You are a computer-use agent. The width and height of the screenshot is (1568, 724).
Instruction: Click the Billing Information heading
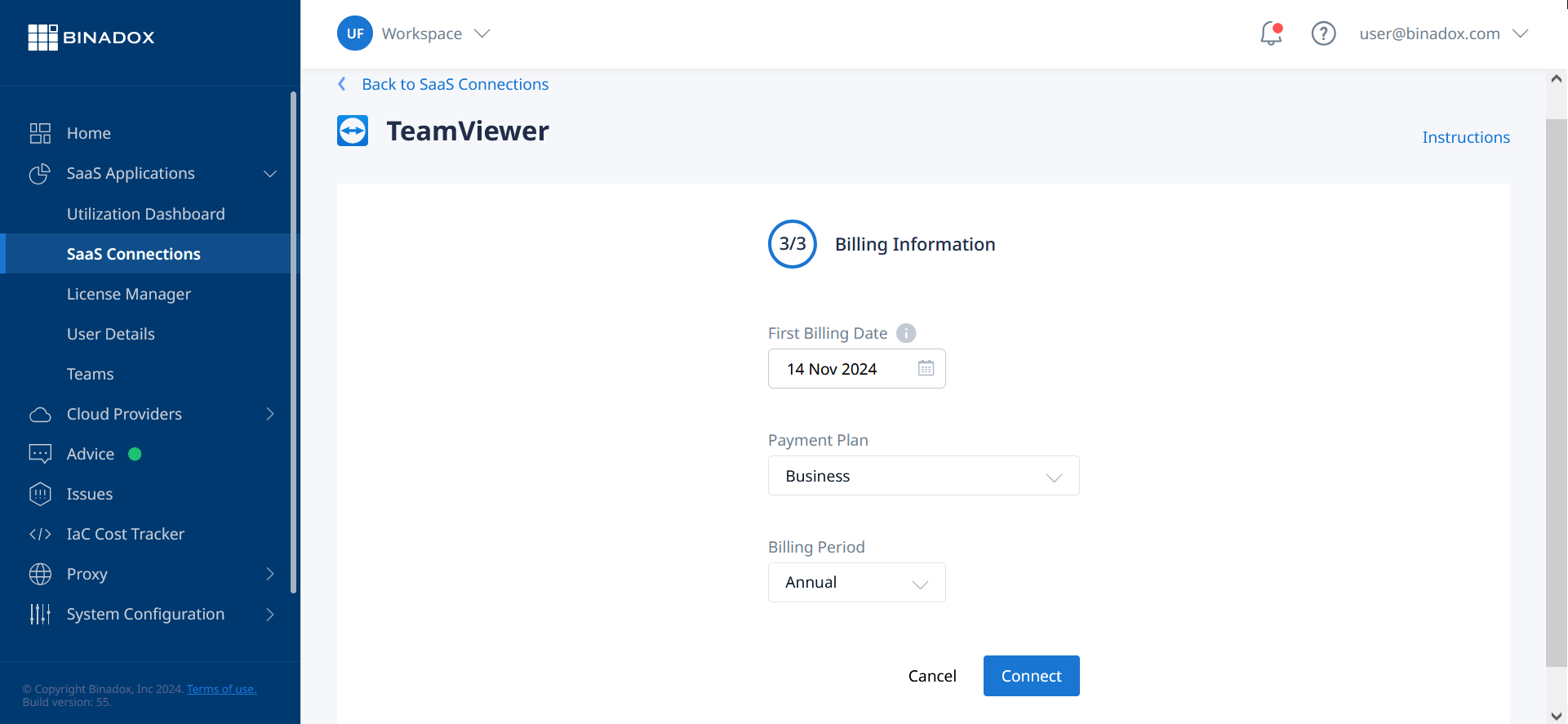(914, 244)
